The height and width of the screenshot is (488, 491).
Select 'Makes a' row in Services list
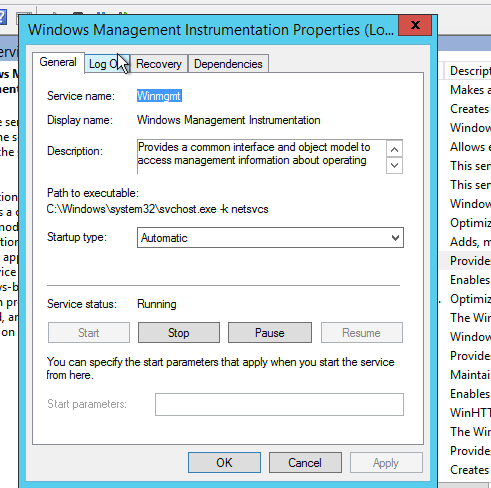(x=470, y=90)
